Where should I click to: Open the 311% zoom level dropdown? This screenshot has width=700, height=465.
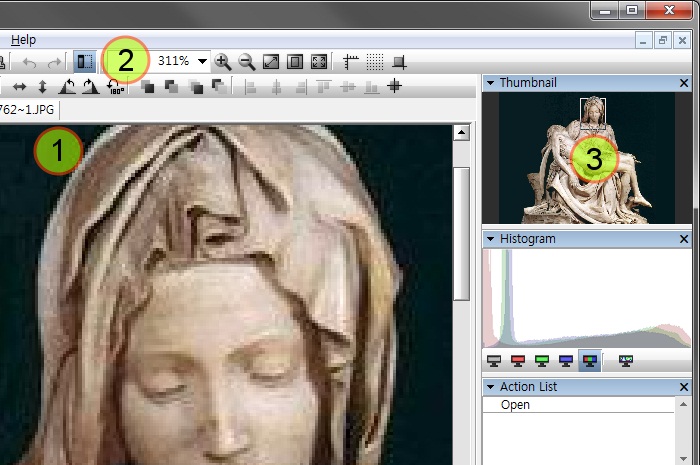203,62
